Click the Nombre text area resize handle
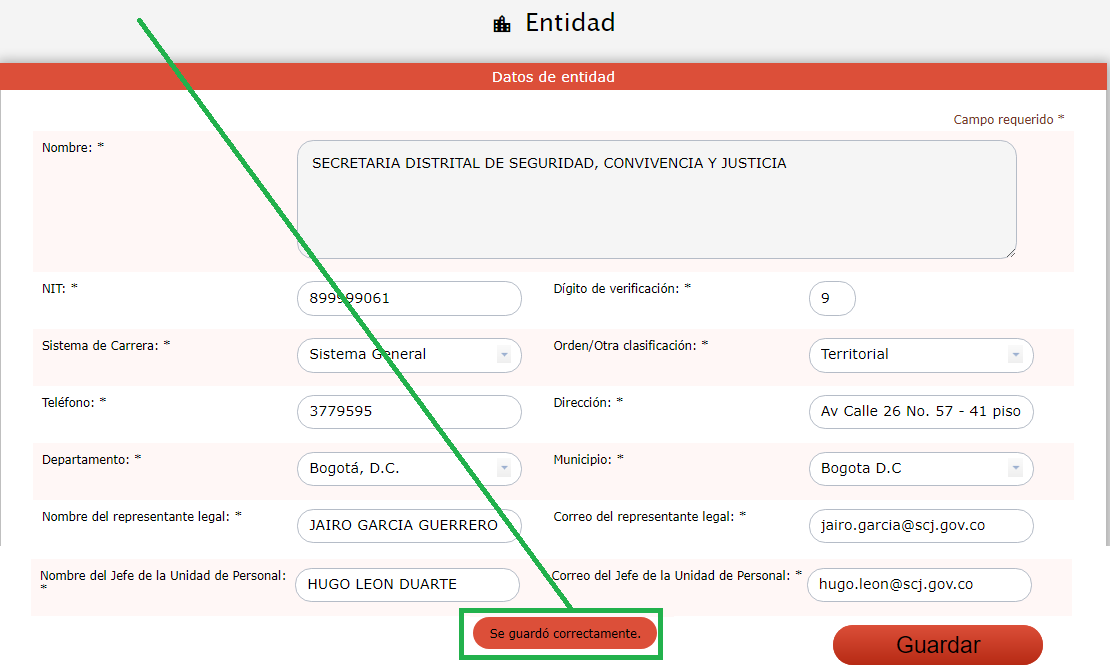The height and width of the screenshot is (667, 1110). (1010, 252)
